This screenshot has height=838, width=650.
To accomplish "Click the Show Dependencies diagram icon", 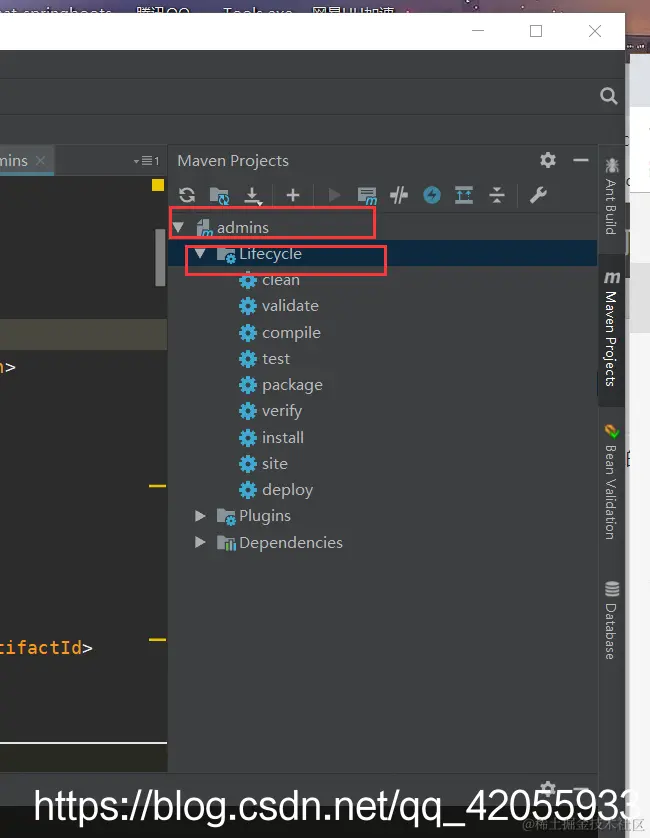I will point(464,195).
